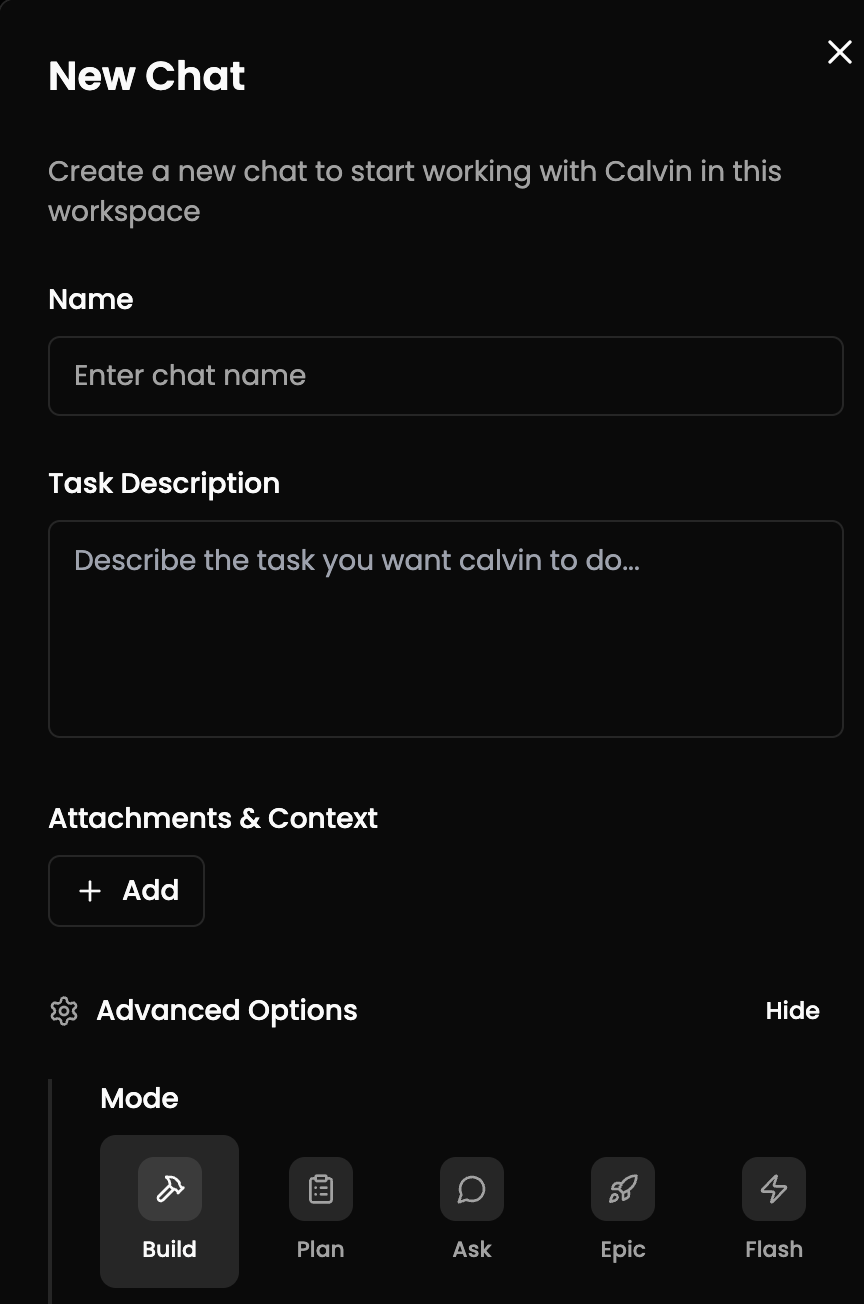This screenshot has height=1304, width=864.
Task: Switch mode using the Plan label
Action: [321, 1249]
